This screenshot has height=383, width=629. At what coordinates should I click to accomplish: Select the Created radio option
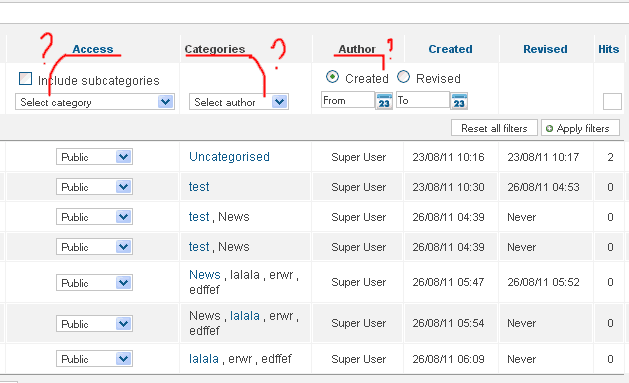coord(332,77)
